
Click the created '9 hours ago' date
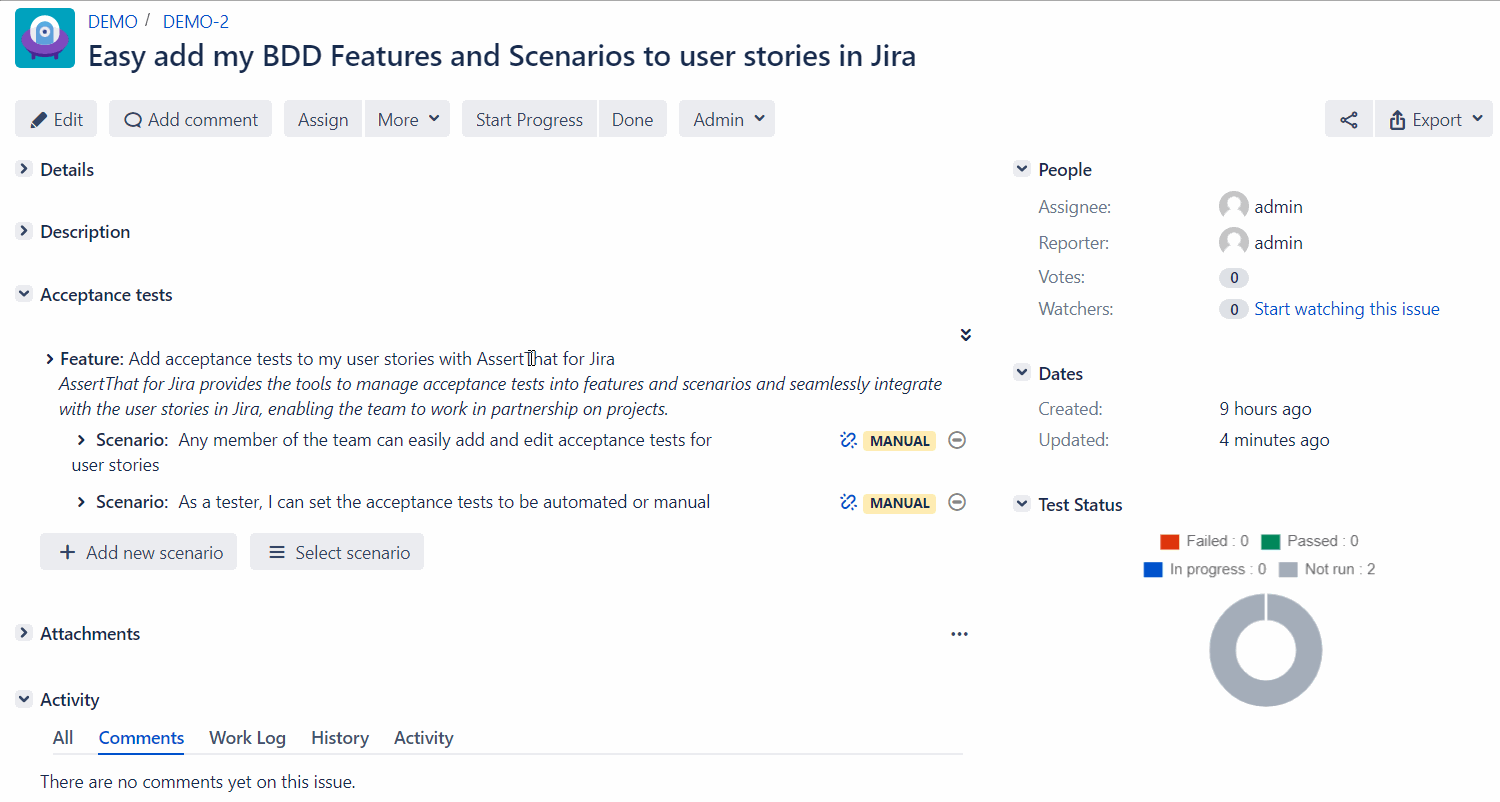click(1265, 409)
